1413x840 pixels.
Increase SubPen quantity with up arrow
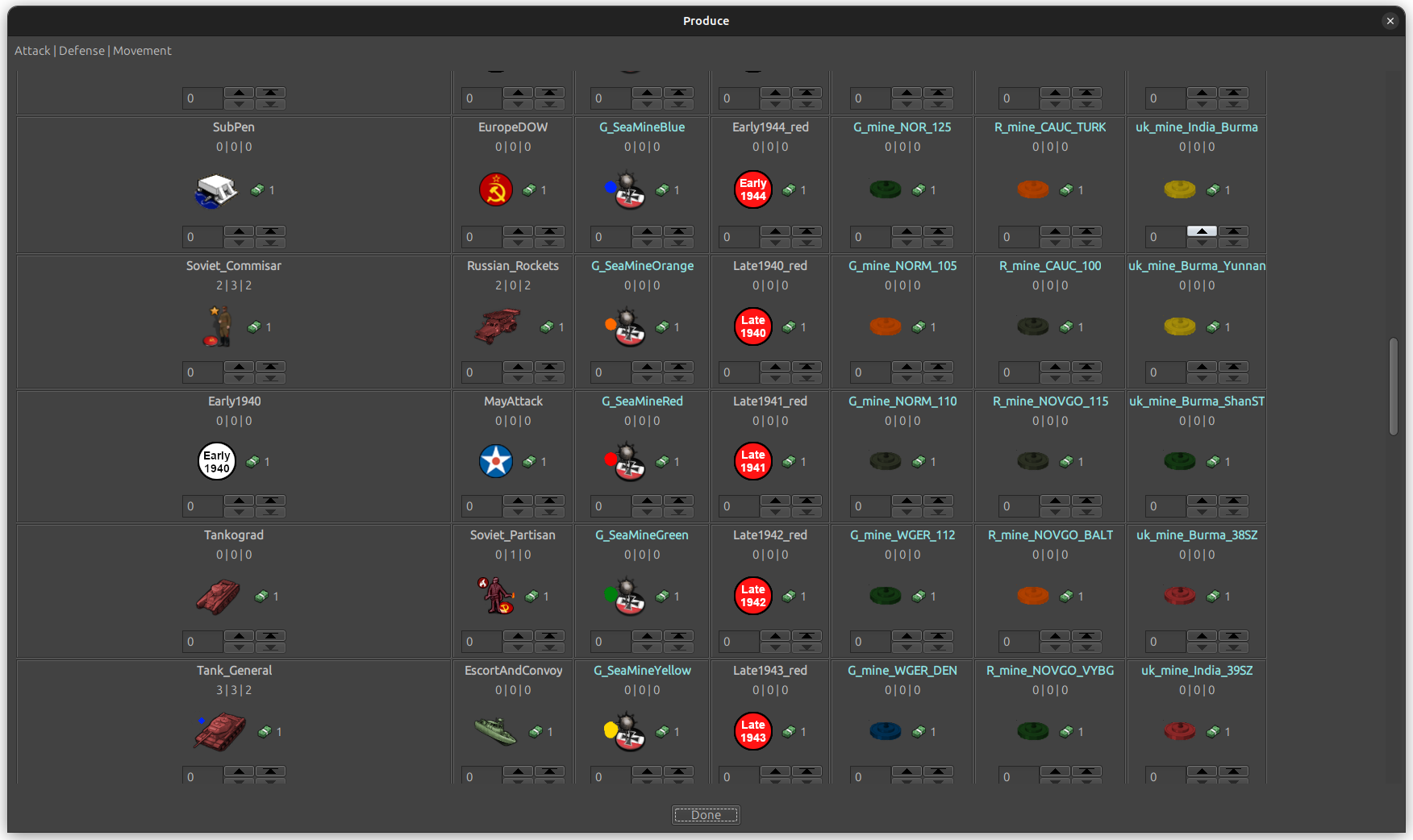tap(239, 232)
